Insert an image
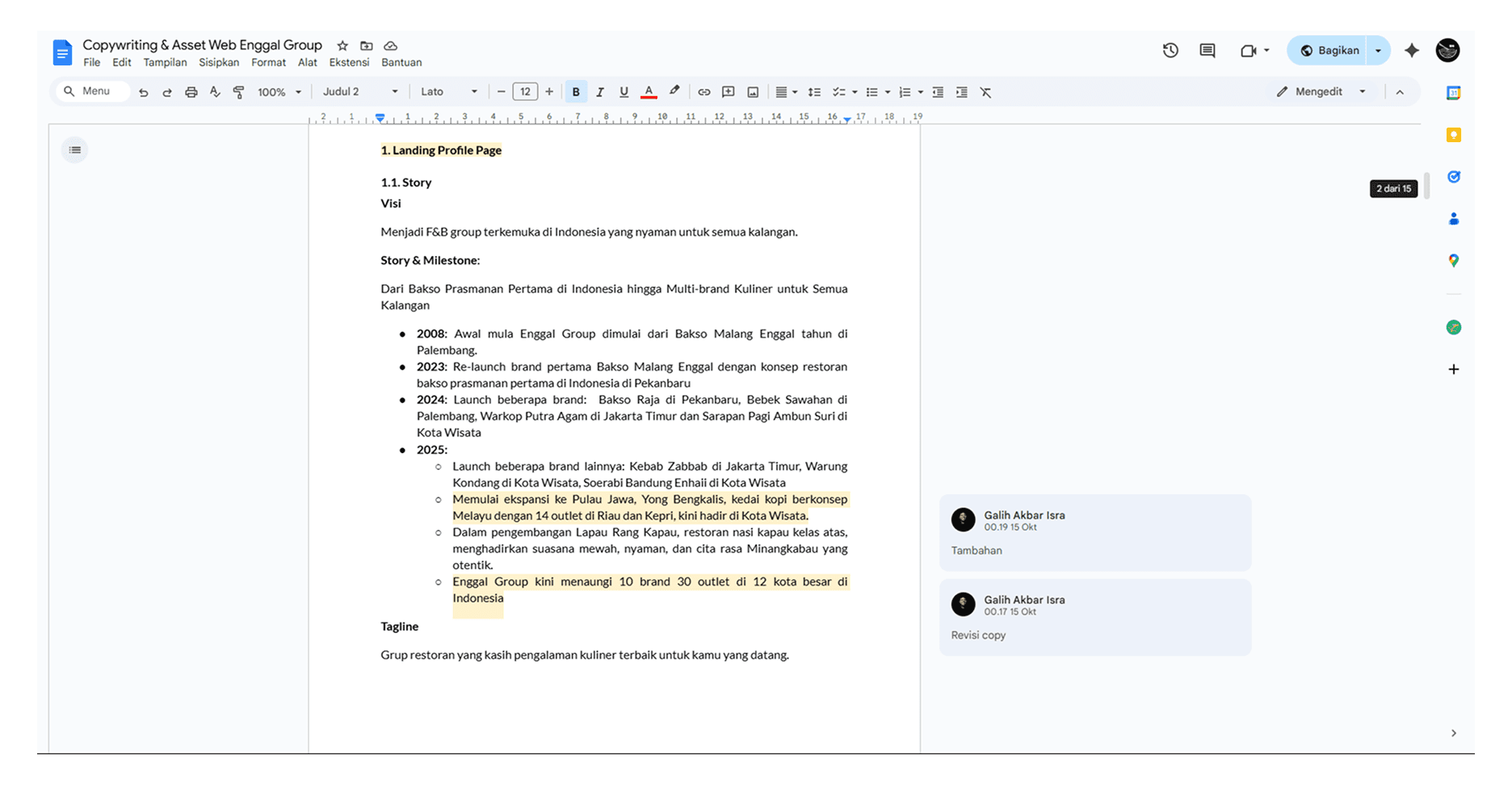 click(753, 92)
